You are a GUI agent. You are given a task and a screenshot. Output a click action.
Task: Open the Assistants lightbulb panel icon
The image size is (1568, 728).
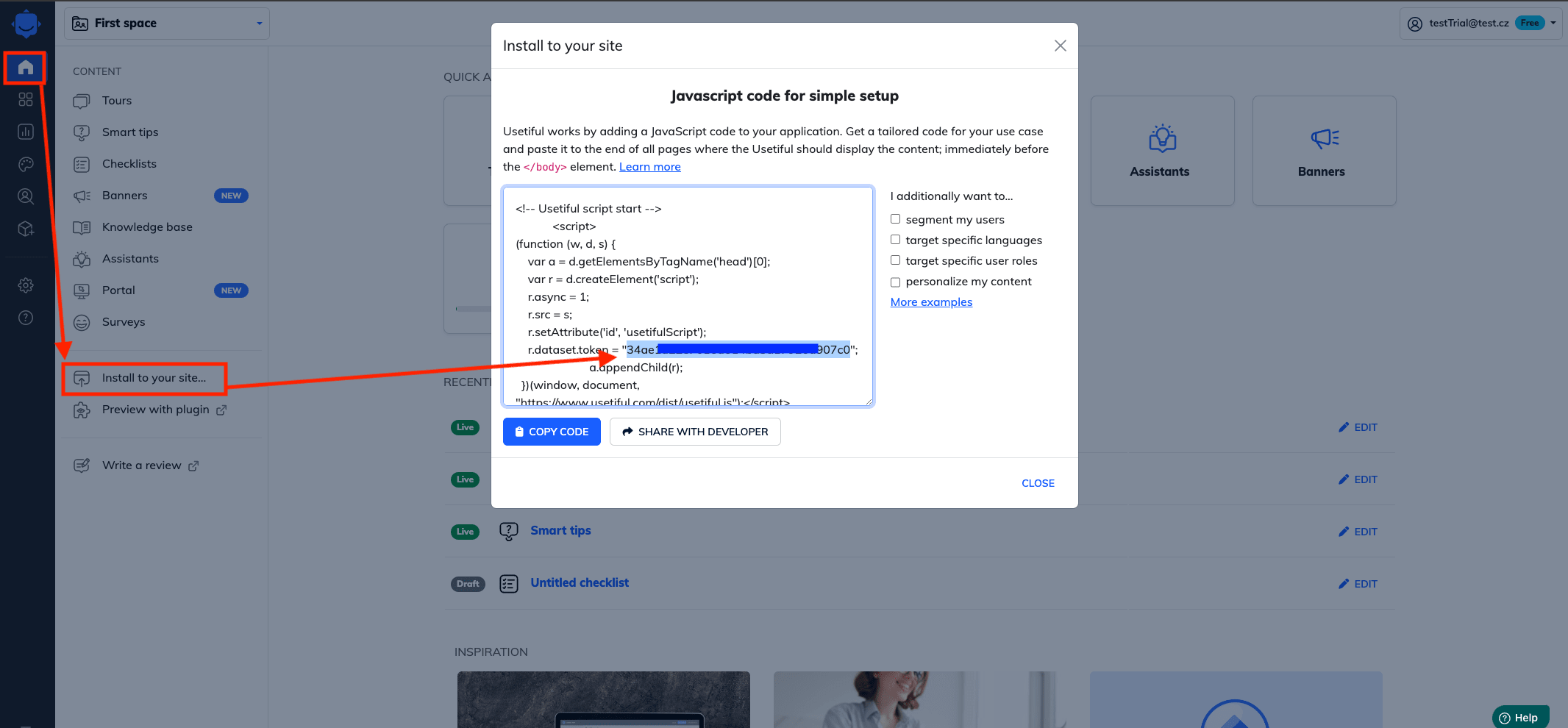tap(1162, 139)
